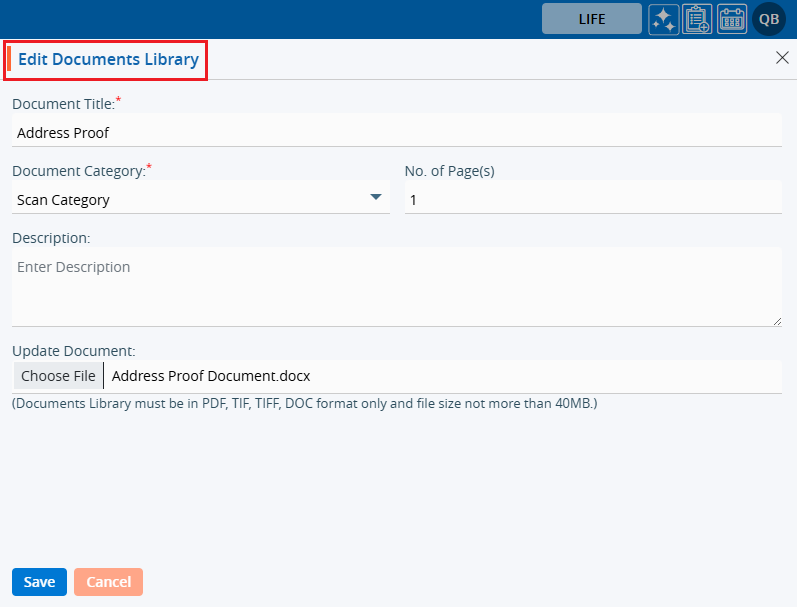Open the QB user profile avatar
This screenshot has height=607, width=797.
(x=769, y=19)
